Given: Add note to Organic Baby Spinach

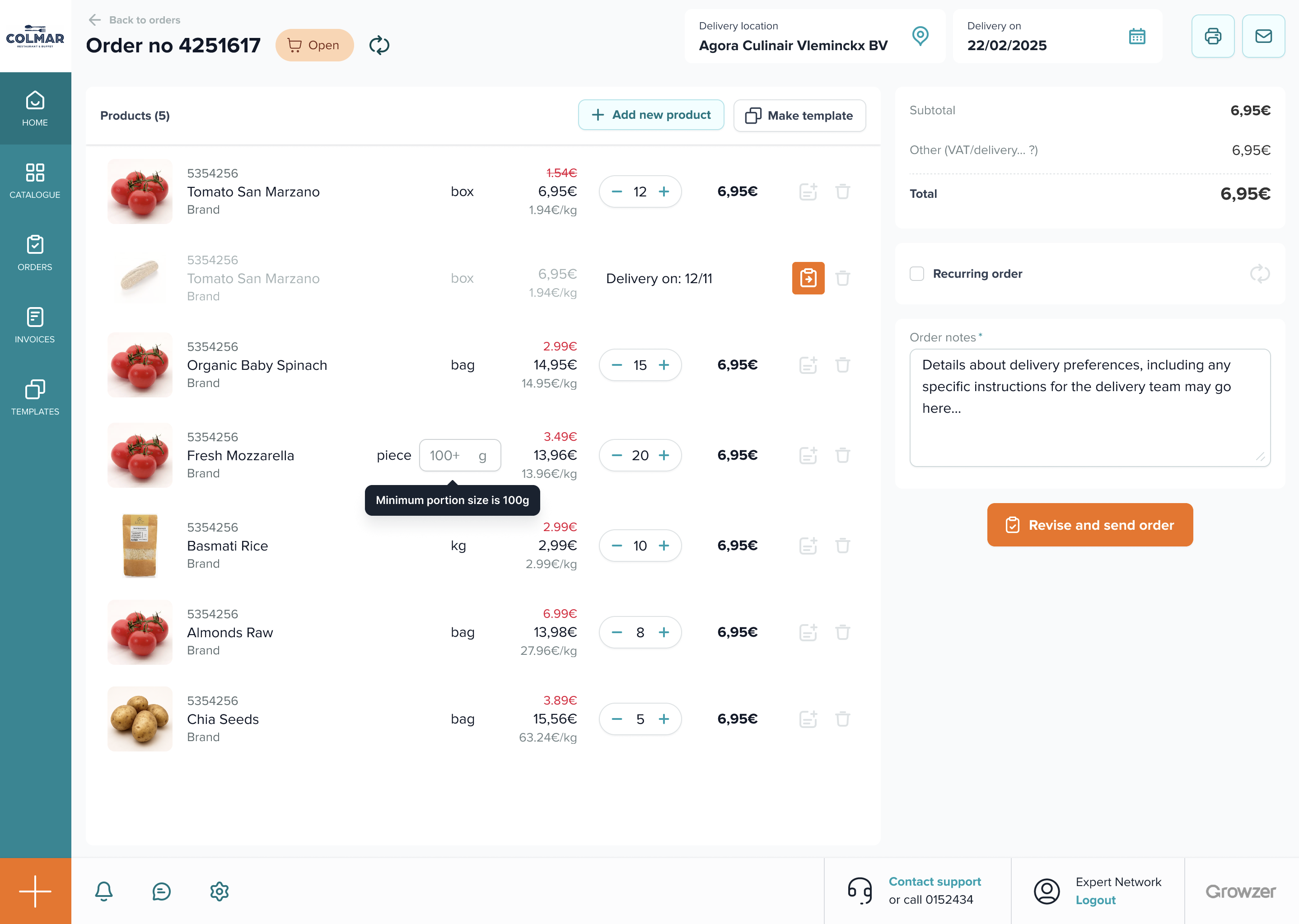Looking at the screenshot, I should [x=808, y=365].
